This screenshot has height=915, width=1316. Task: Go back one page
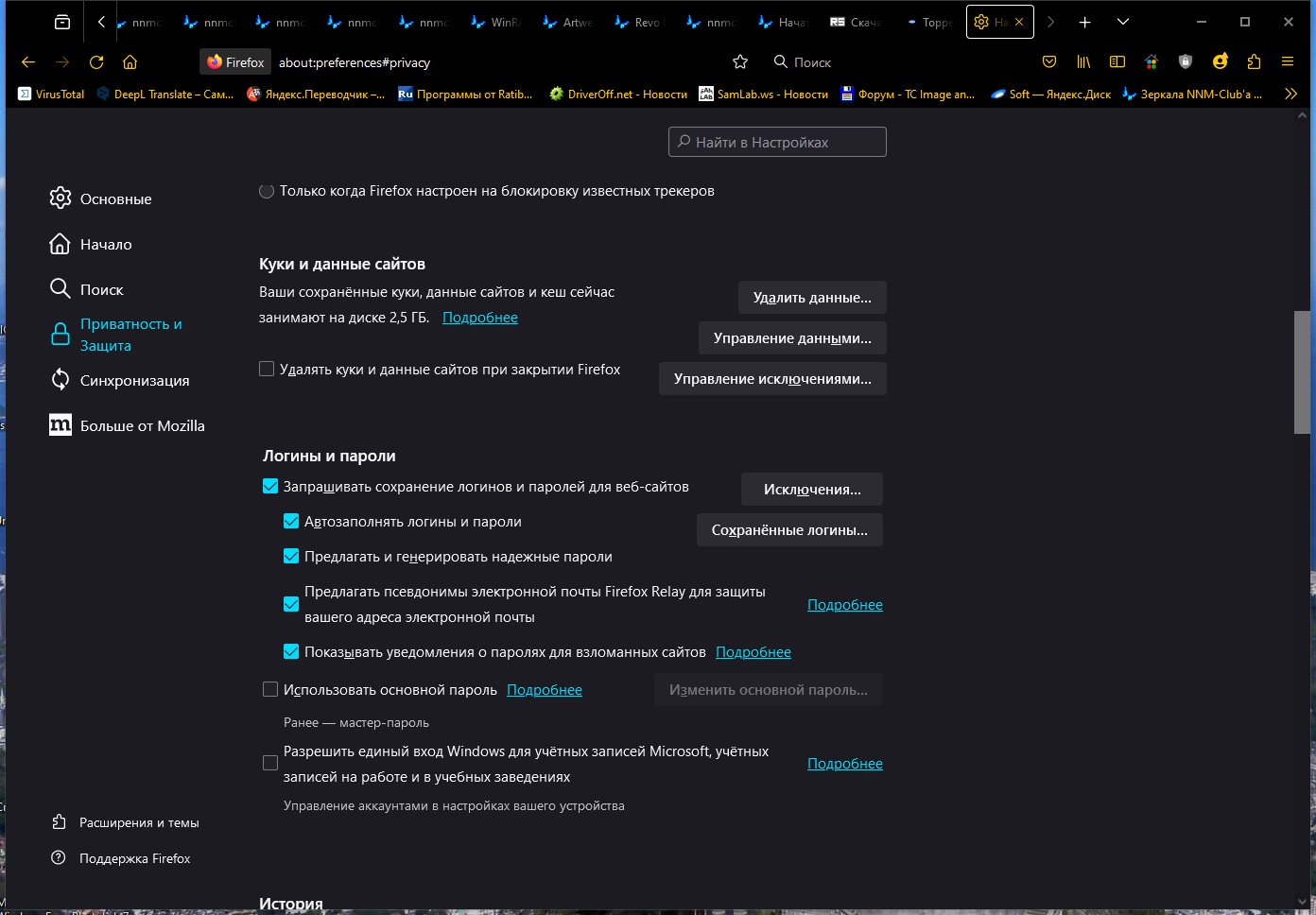[28, 62]
